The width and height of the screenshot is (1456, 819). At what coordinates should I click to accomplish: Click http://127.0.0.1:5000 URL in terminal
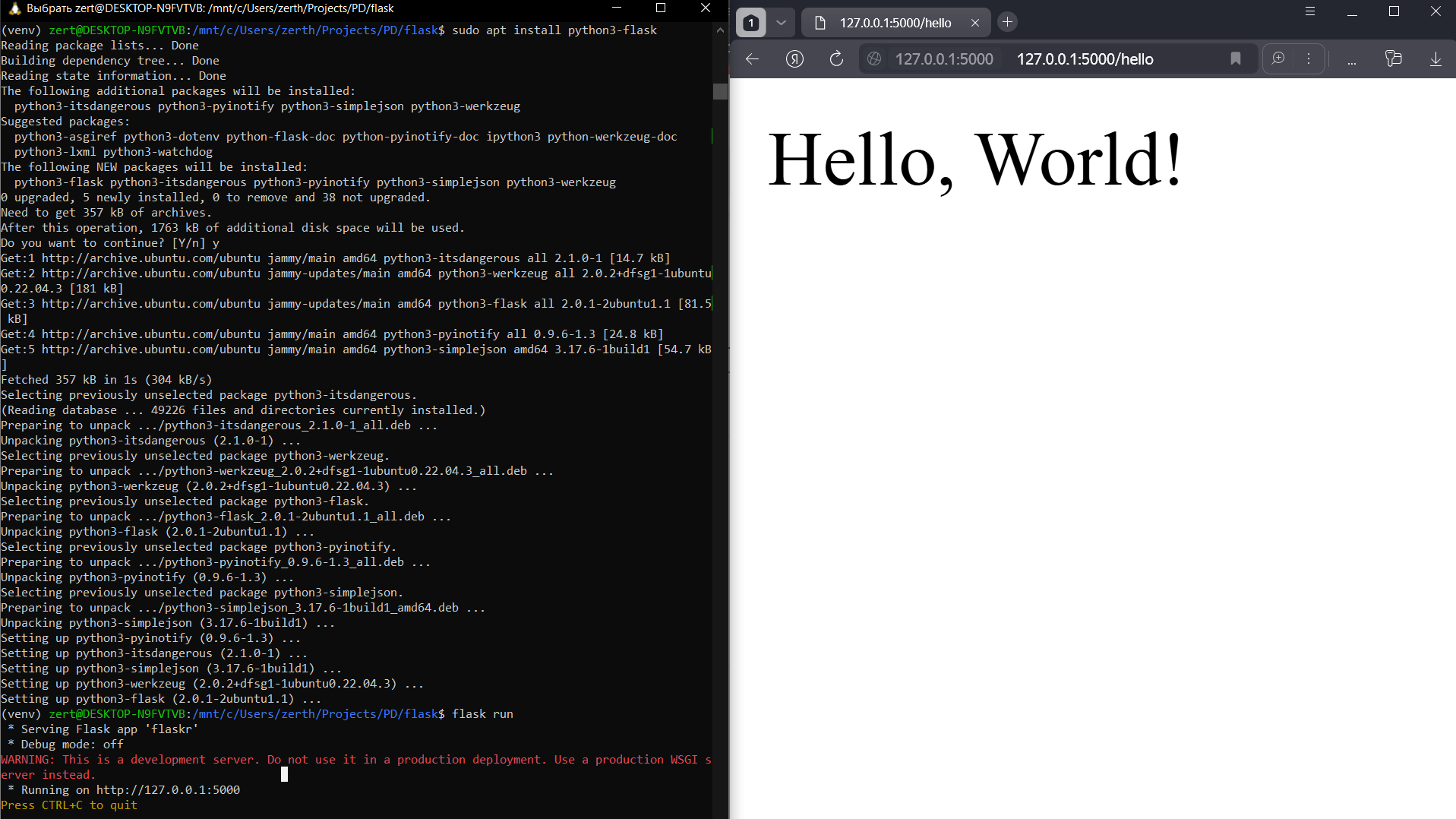pyautogui.click(x=168, y=790)
